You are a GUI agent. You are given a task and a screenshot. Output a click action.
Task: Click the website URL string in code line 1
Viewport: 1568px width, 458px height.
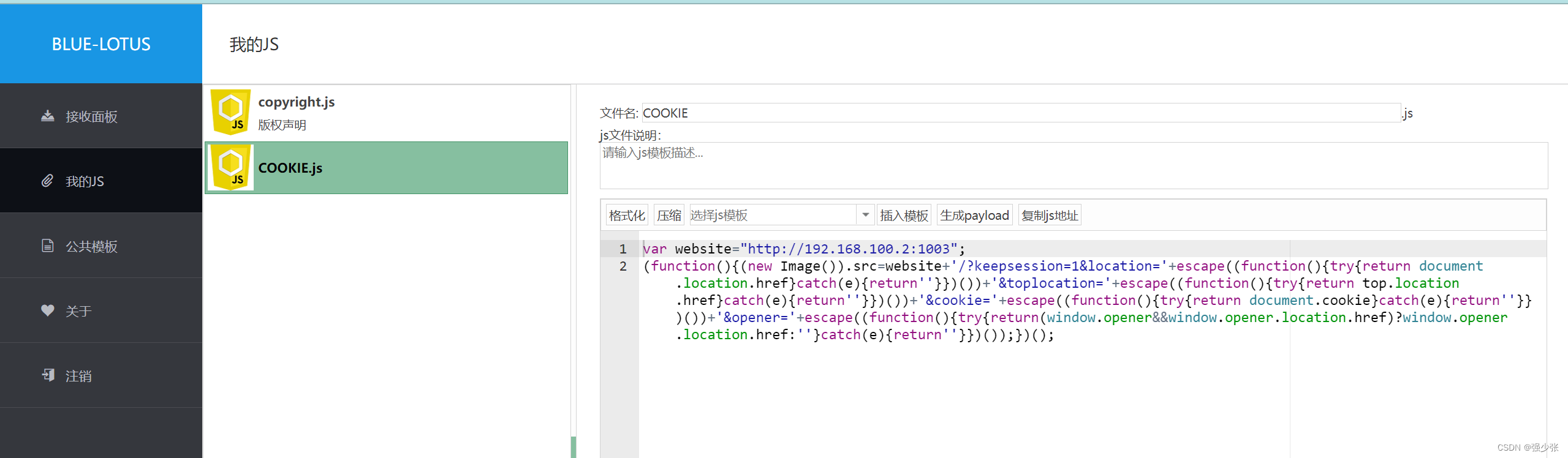(x=849, y=249)
